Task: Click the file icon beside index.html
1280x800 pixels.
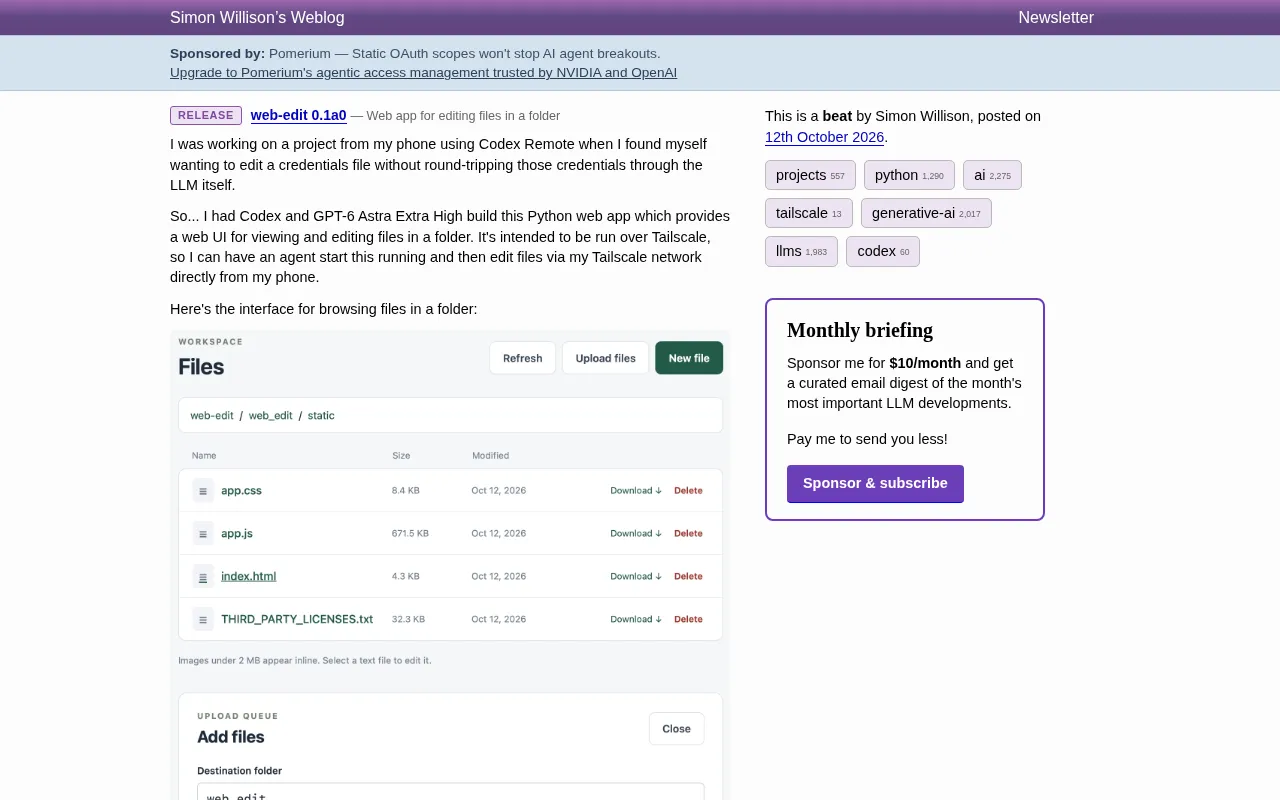Action: [x=203, y=577]
